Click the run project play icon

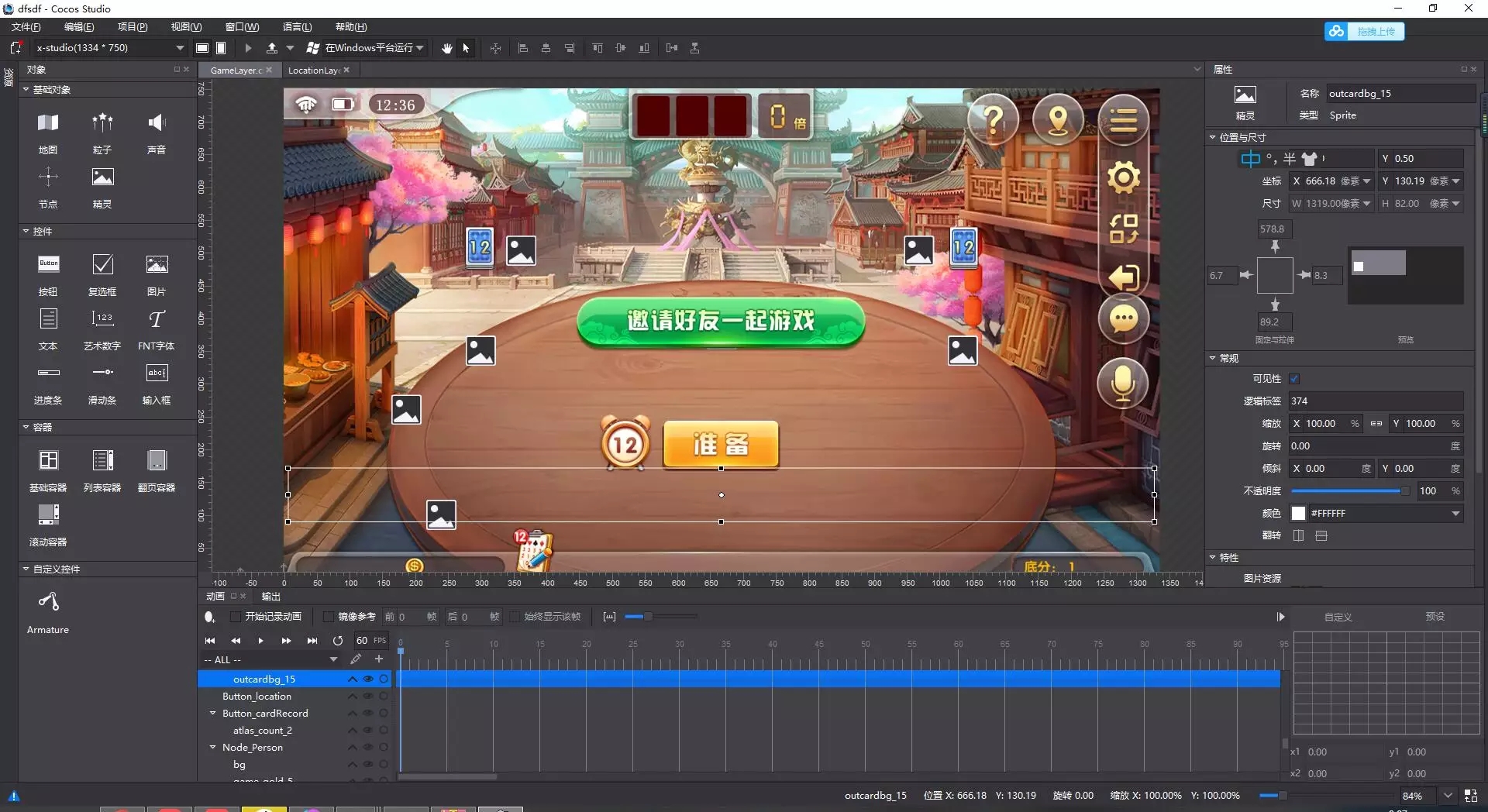click(x=248, y=48)
